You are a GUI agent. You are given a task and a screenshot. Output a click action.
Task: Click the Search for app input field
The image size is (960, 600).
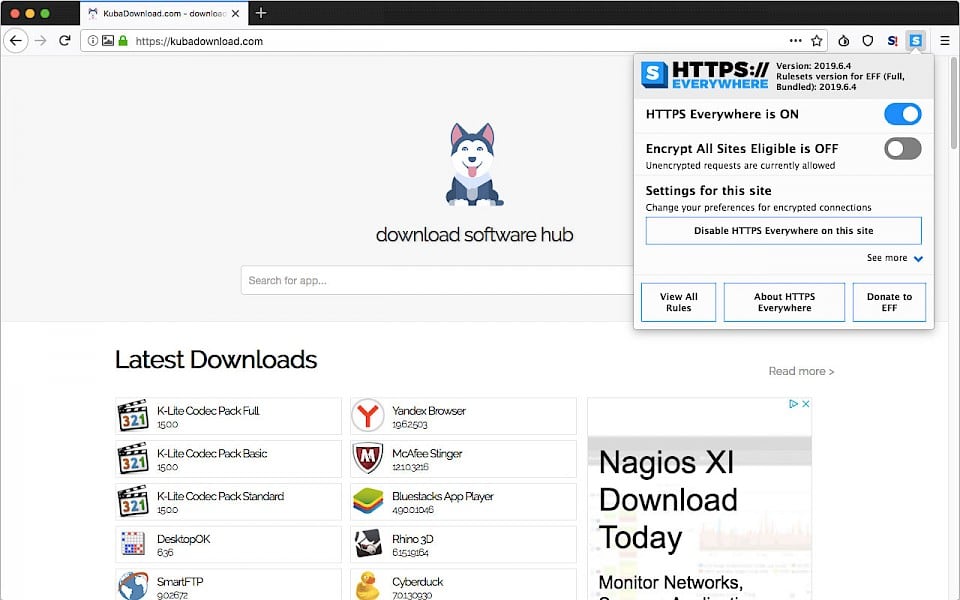[437, 280]
